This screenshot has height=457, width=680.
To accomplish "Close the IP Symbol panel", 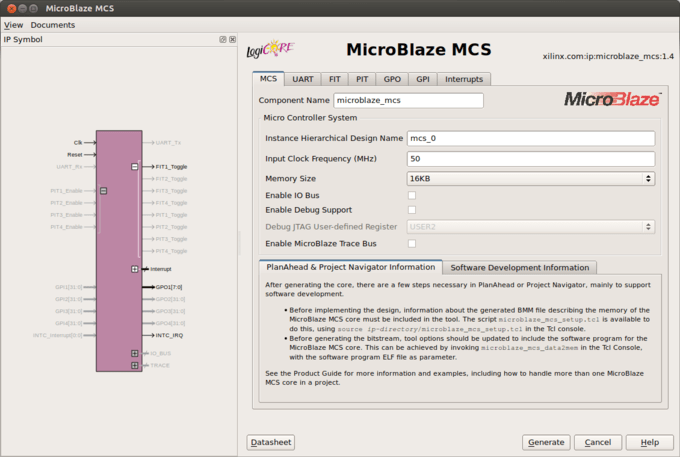I will tap(232, 39).
